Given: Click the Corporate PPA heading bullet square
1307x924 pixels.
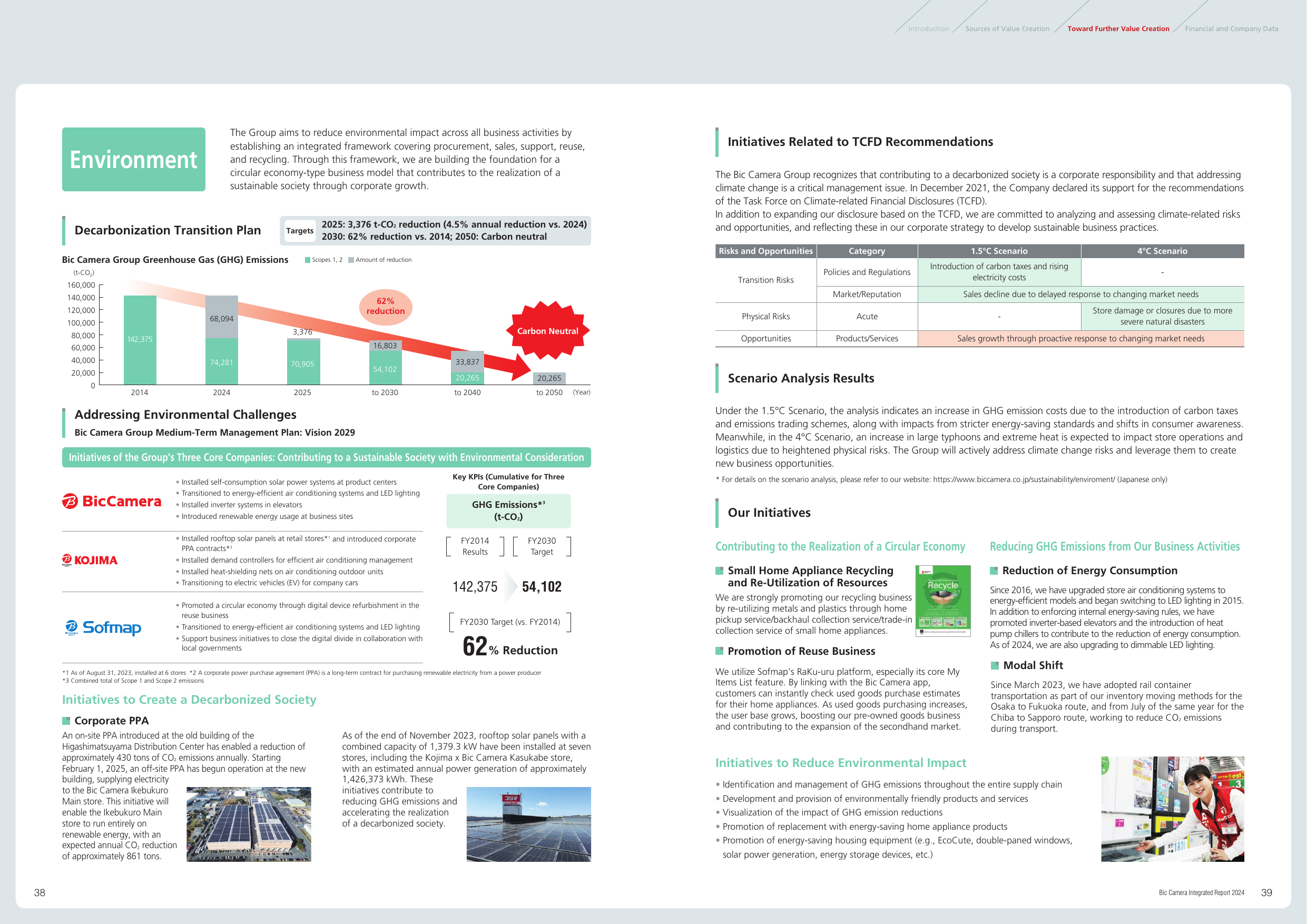Looking at the screenshot, I should coord(66,721).
